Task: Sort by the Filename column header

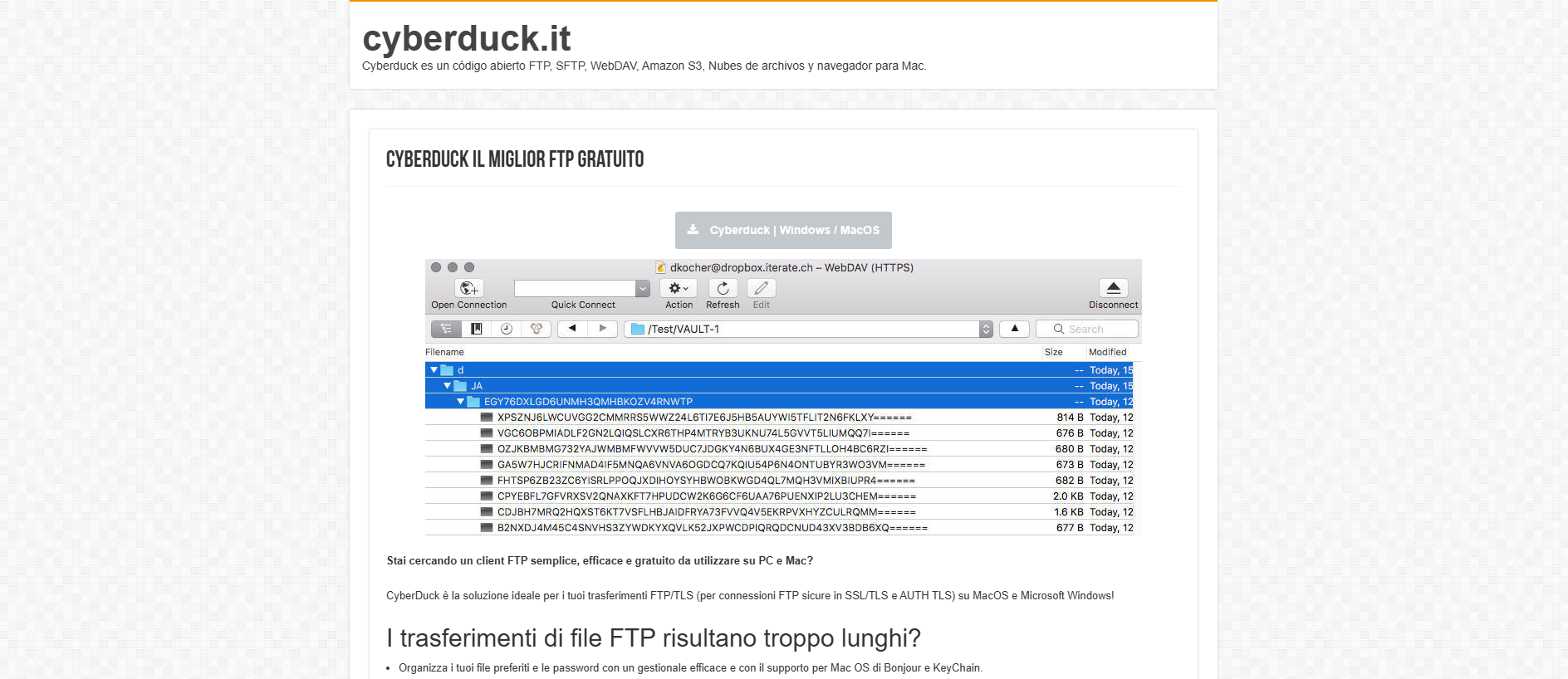Action: pos(444,352)
